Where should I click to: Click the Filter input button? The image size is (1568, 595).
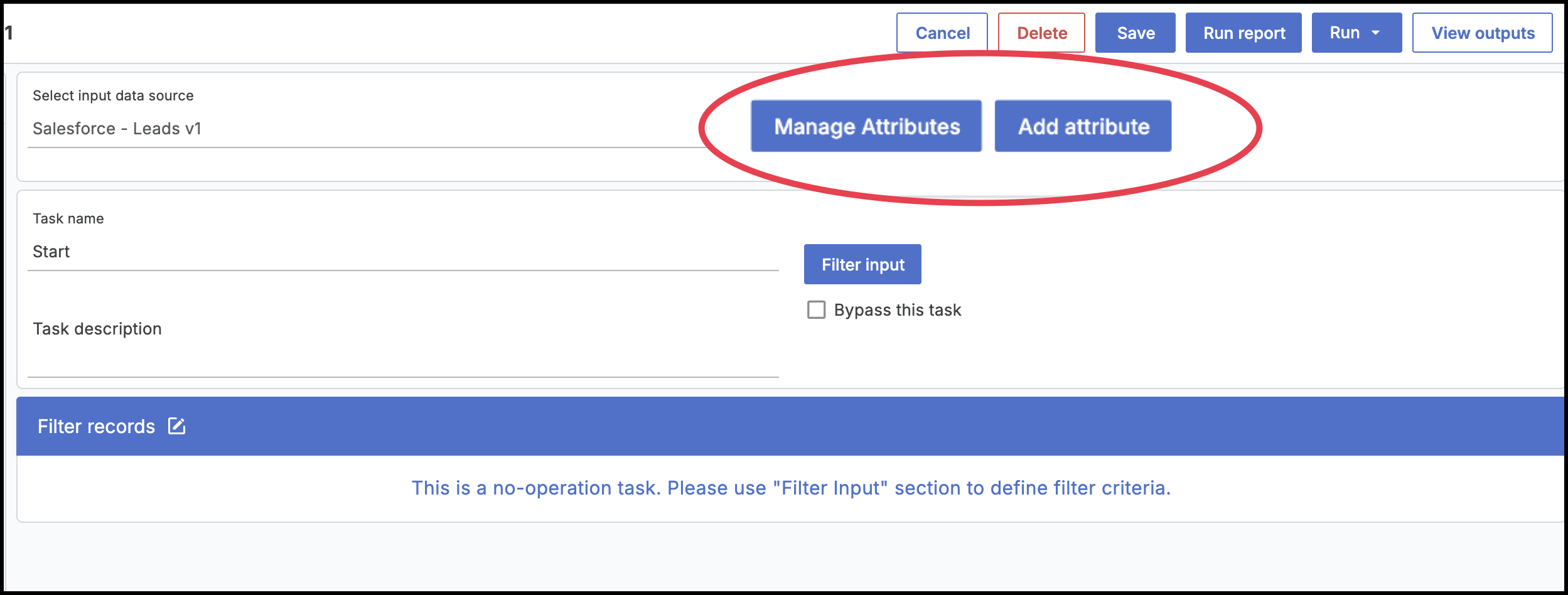click(x=862, y=264)
